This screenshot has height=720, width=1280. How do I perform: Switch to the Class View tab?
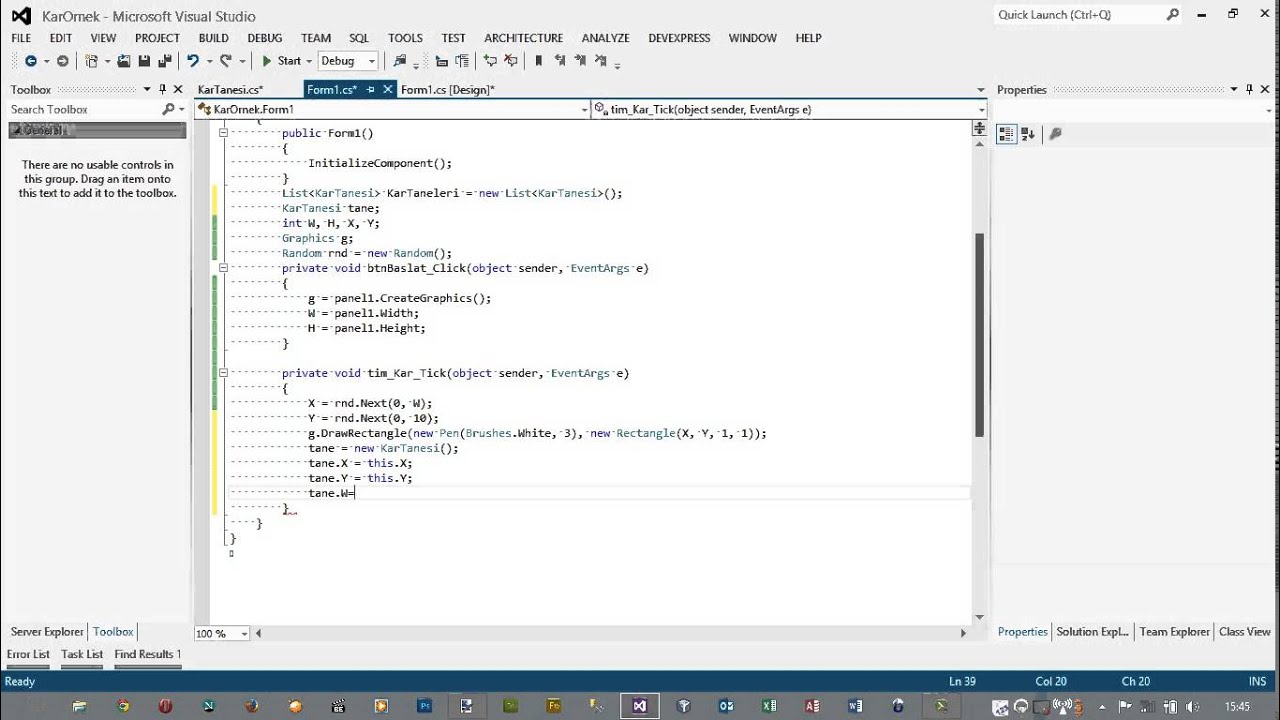click(x=1245, y=632)
